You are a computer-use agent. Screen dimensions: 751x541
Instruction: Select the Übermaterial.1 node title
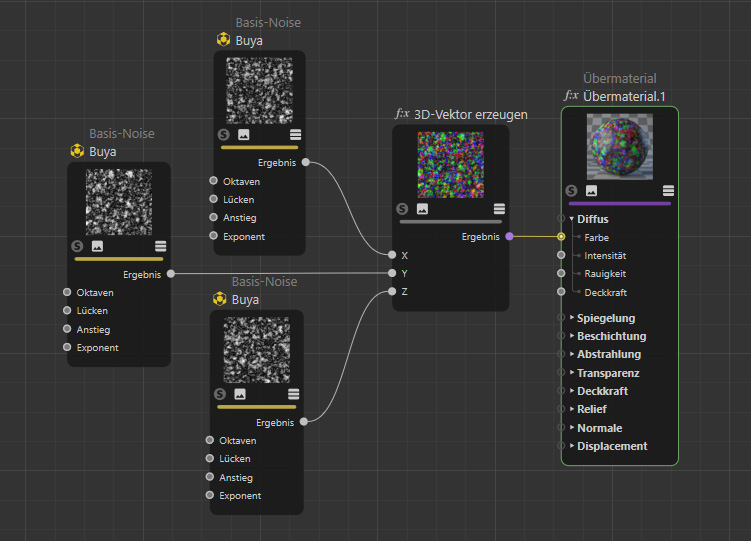[x=624, y=96]
